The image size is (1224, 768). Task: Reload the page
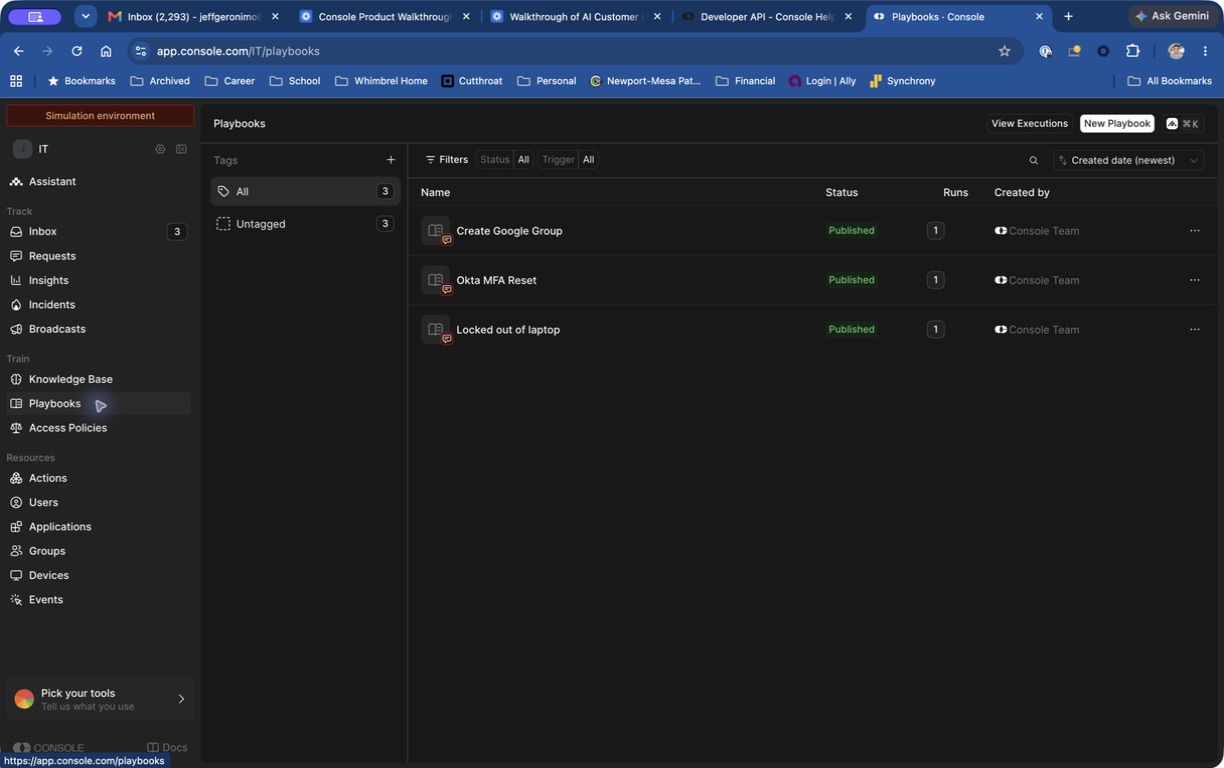click(76, 51)
